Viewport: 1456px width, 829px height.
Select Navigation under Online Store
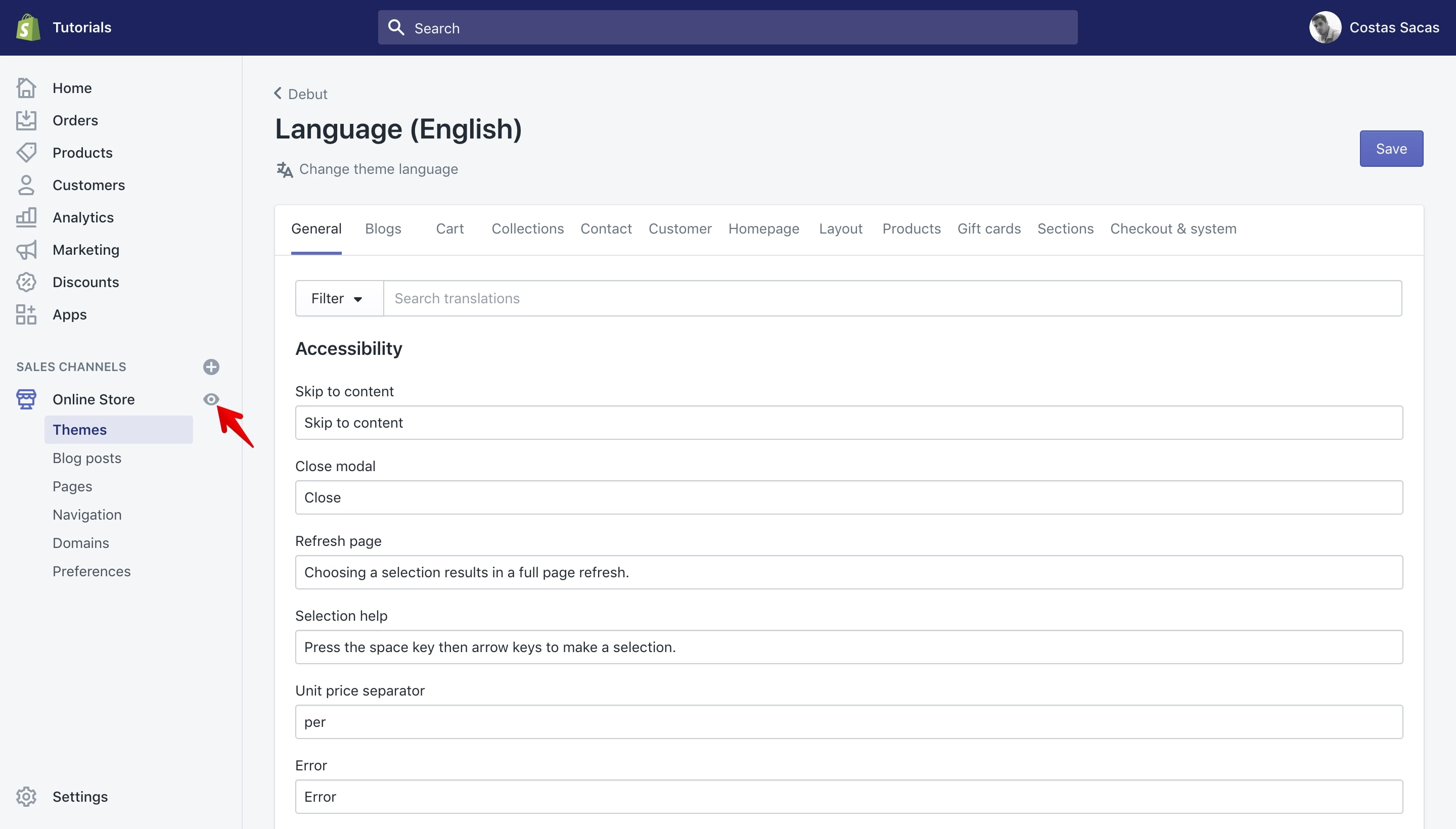[87, 515]
